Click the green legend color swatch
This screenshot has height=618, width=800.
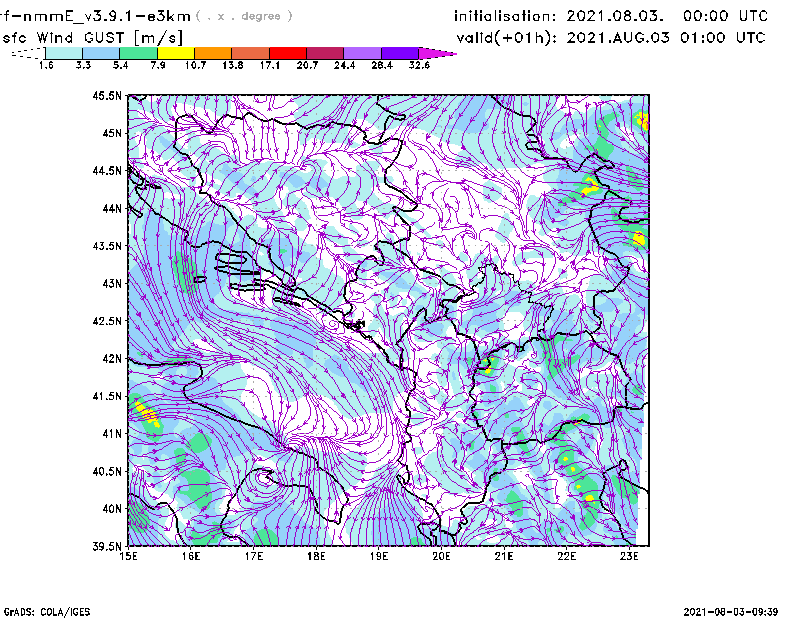[138, 53]
